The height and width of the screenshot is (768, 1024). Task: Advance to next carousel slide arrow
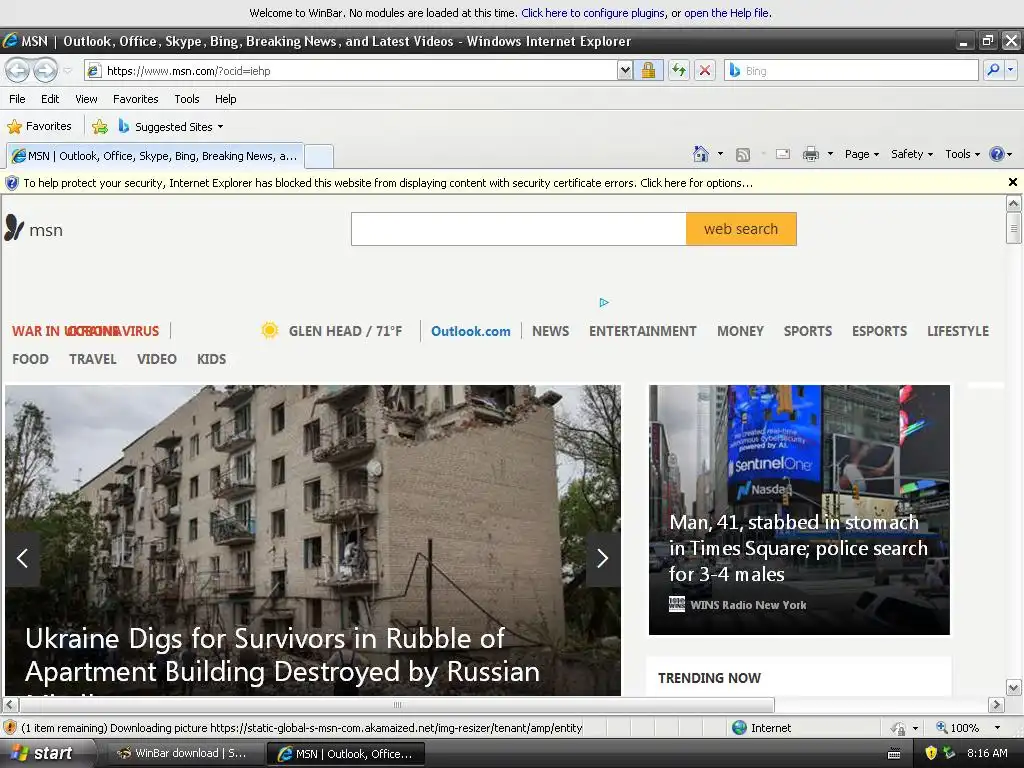point(603,558)
